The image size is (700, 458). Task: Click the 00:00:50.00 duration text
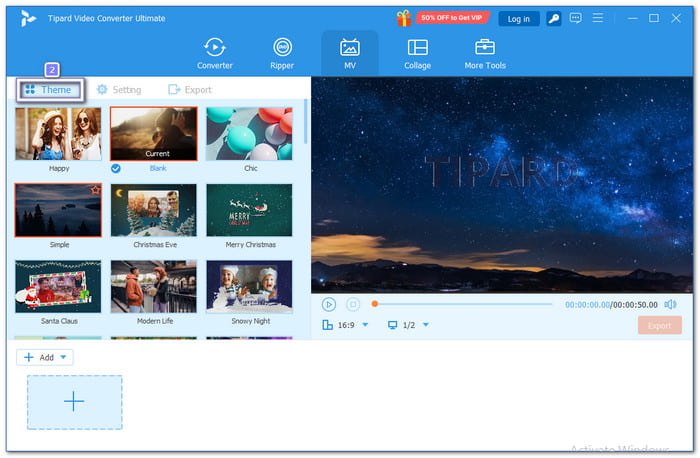pyautogui.click(x=635, y=305)
